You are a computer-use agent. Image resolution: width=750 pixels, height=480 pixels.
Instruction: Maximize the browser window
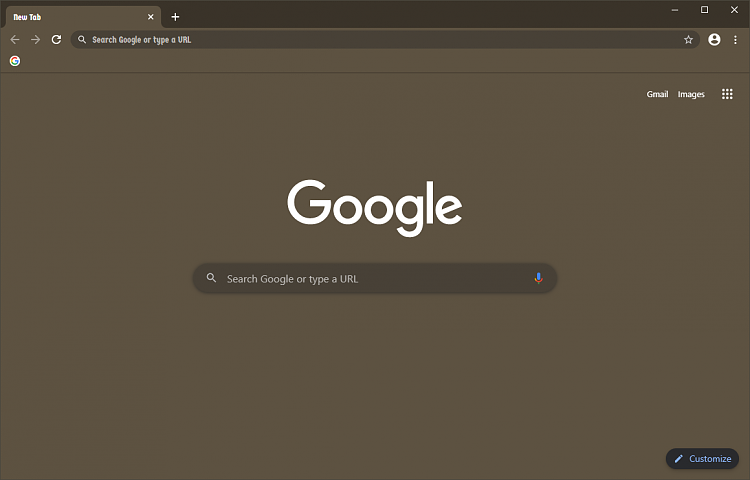pyautogui.click(x=705, y=10)
